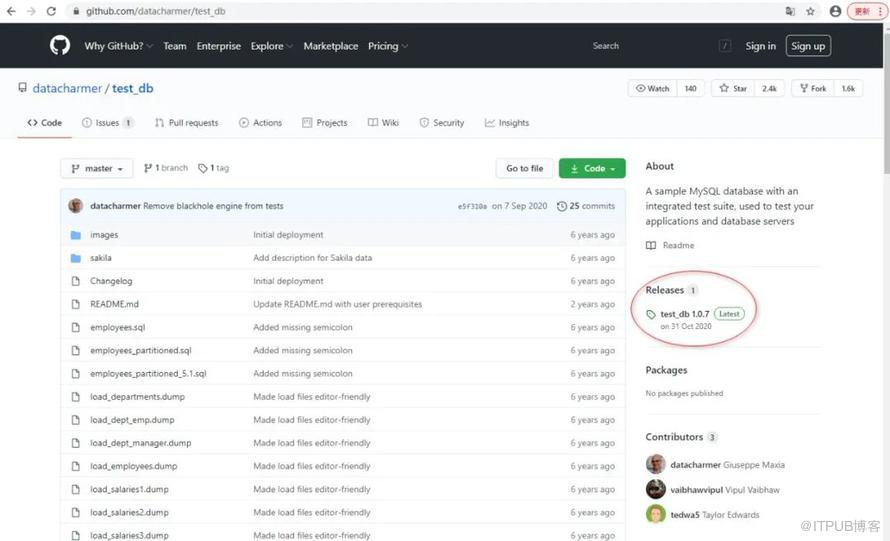Open commit hash e5f310a
Viewport: 890px width, 541px height.
472,207
